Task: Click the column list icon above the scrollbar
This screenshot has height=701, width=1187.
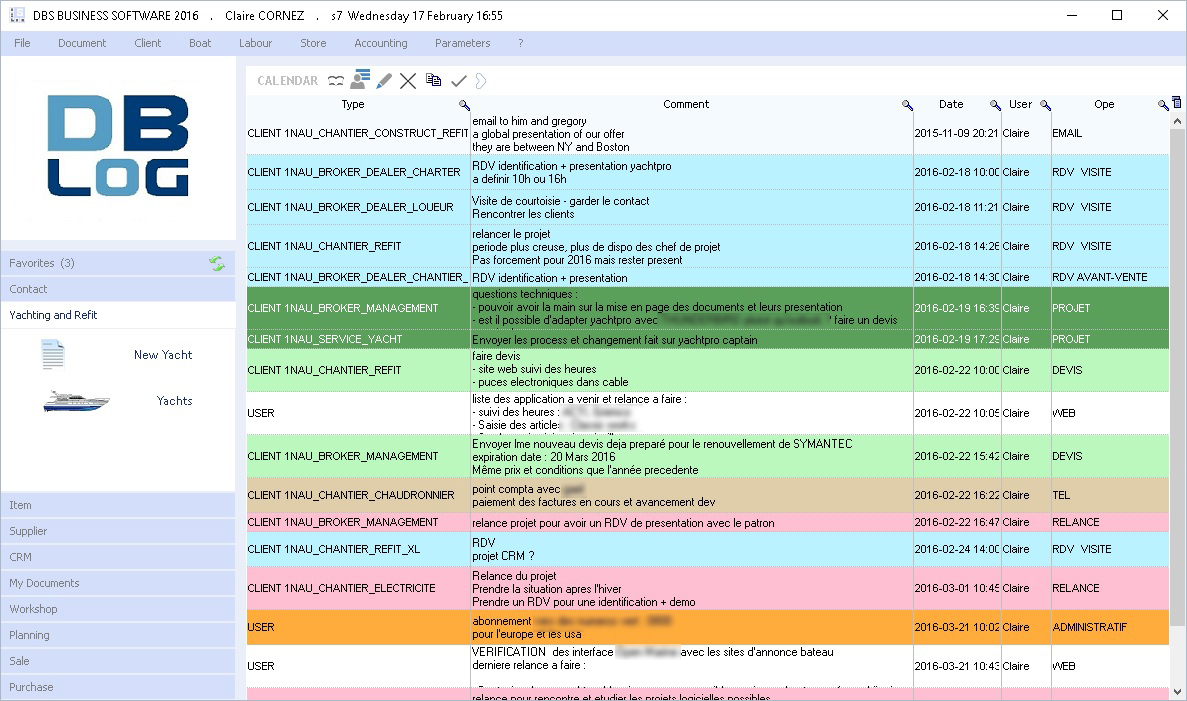Action: 1176,102
